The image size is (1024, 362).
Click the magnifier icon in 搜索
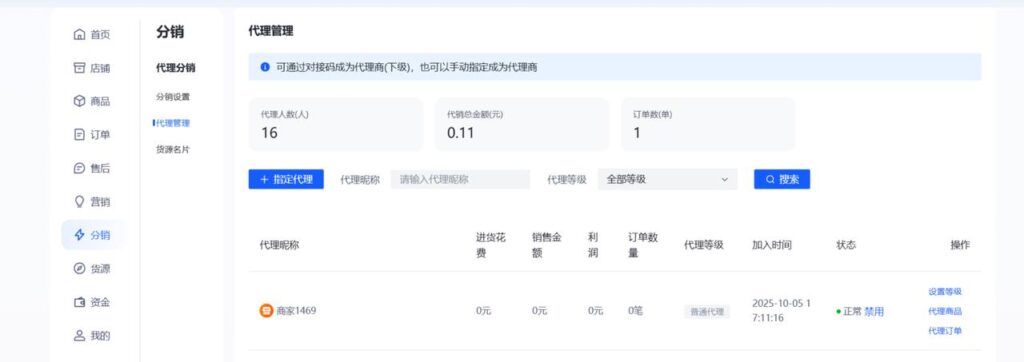pyautogui.click(x=770, y=180)
